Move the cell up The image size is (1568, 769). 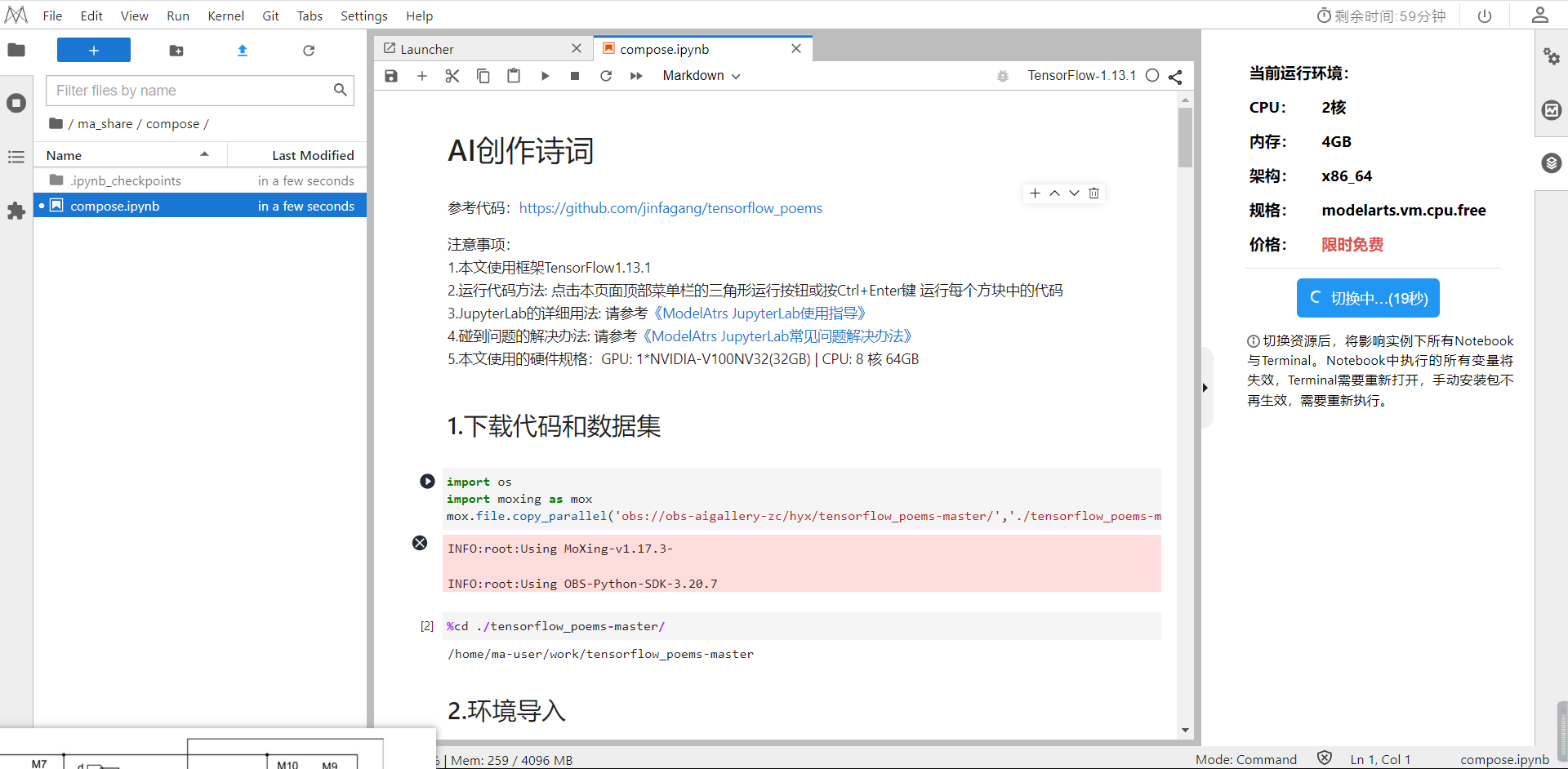click(x=1055, y=193)
